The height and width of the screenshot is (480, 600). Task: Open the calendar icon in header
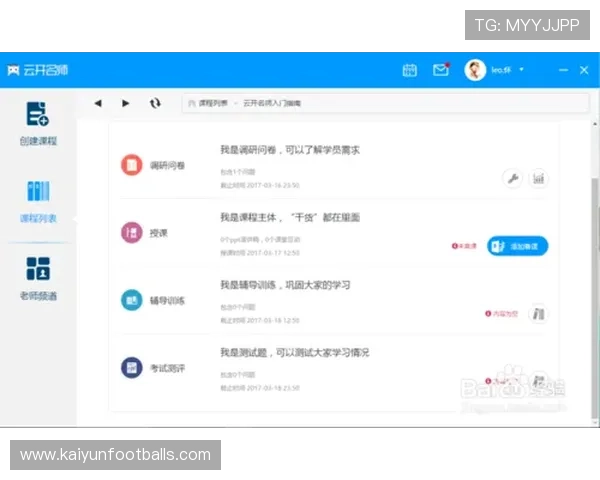(x=409, y=70)
